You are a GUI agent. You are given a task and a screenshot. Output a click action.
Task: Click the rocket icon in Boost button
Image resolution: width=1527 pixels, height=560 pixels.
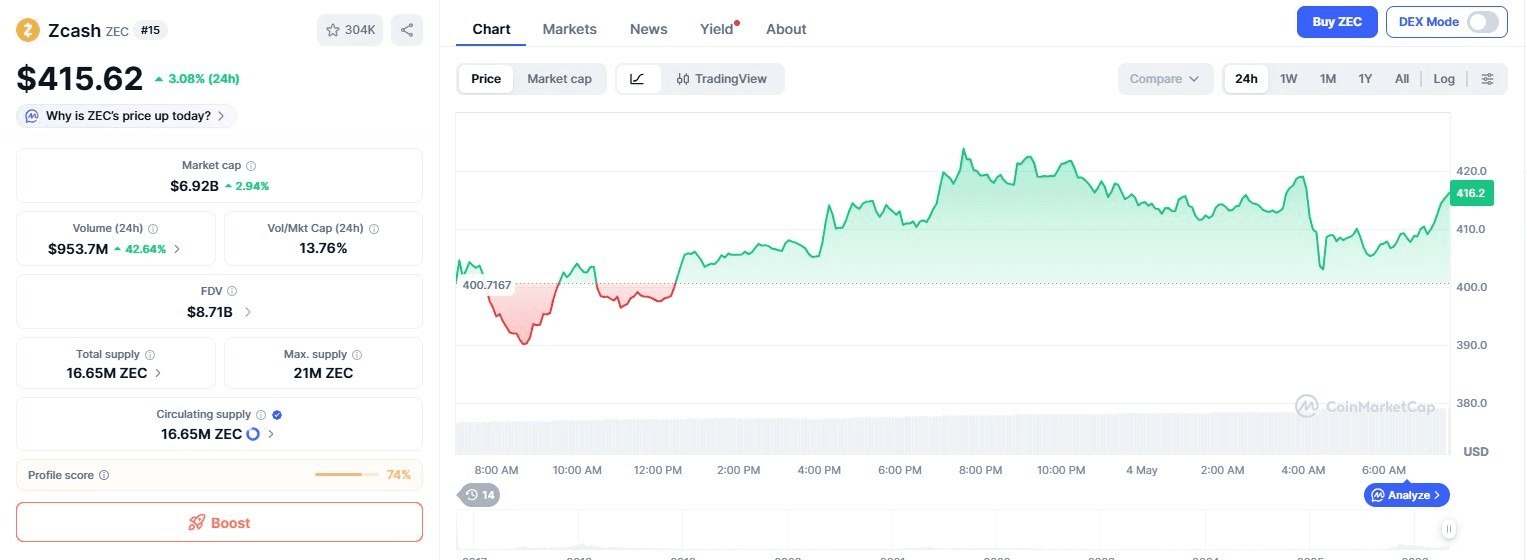197,523
